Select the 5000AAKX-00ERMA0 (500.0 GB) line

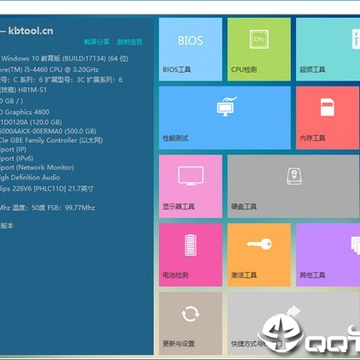pos(48,131)
